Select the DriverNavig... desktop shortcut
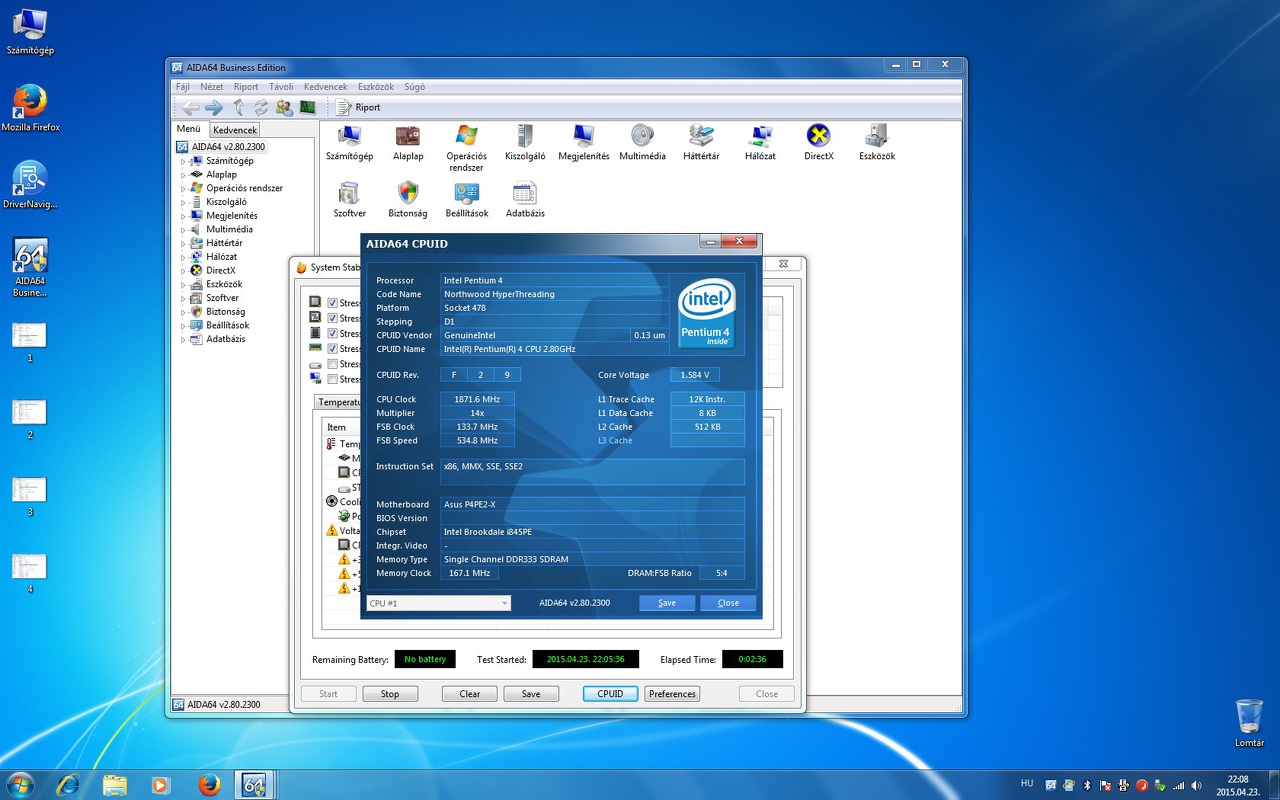Screen dimensions: 1280x800 coord(30,185)
